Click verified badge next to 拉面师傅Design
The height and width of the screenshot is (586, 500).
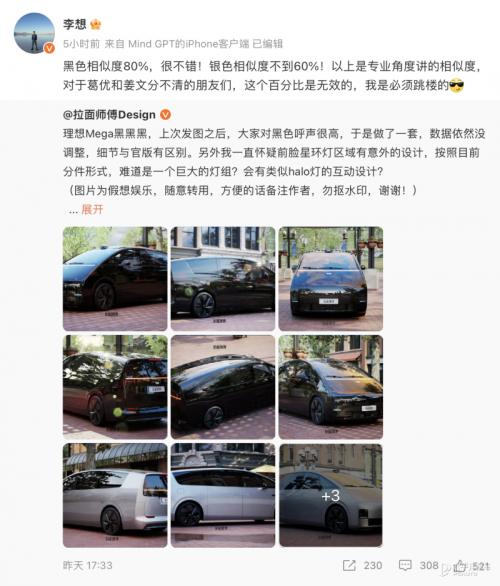(x=165, y=115)
